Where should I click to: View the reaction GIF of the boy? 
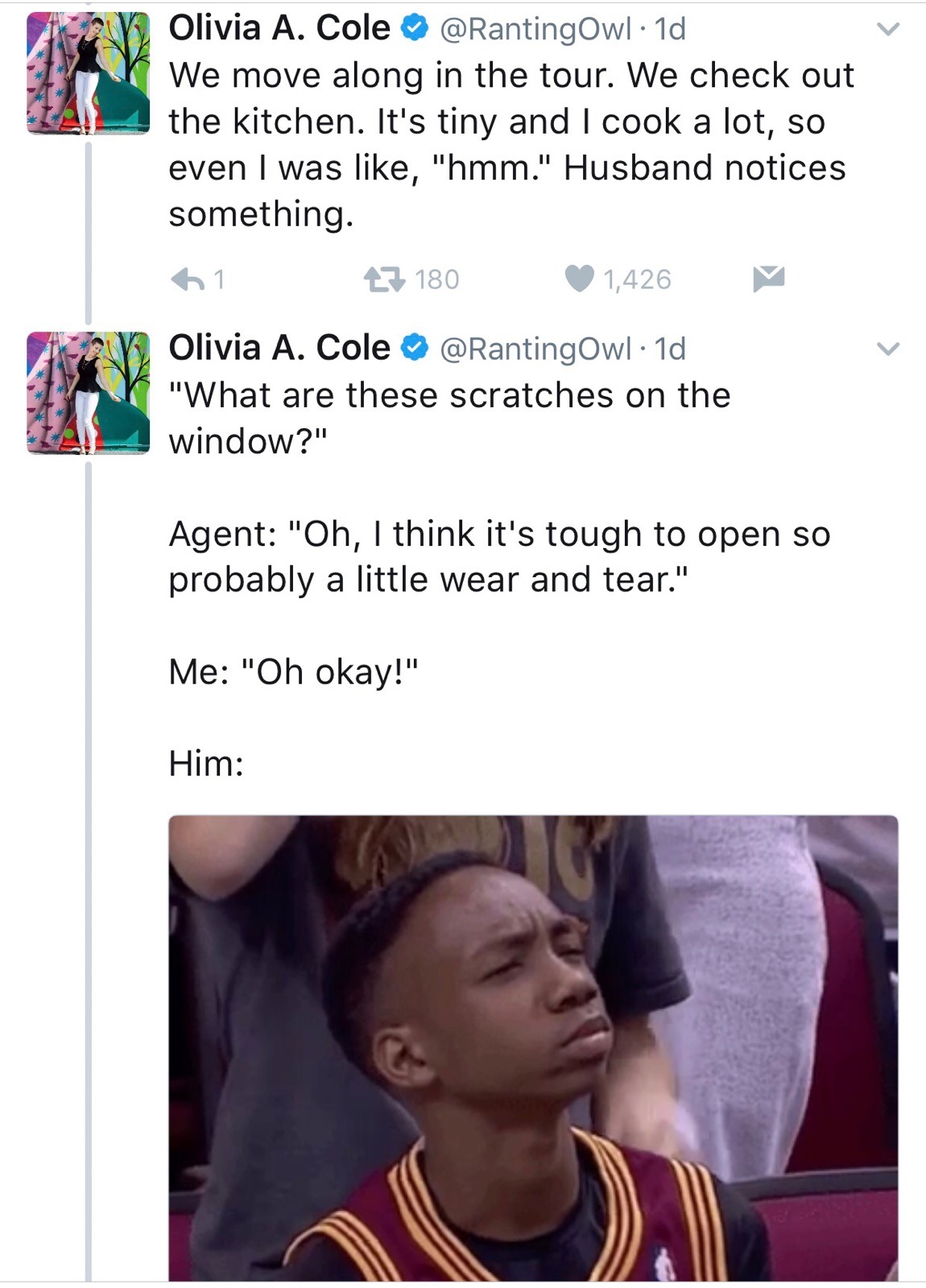533,1047
